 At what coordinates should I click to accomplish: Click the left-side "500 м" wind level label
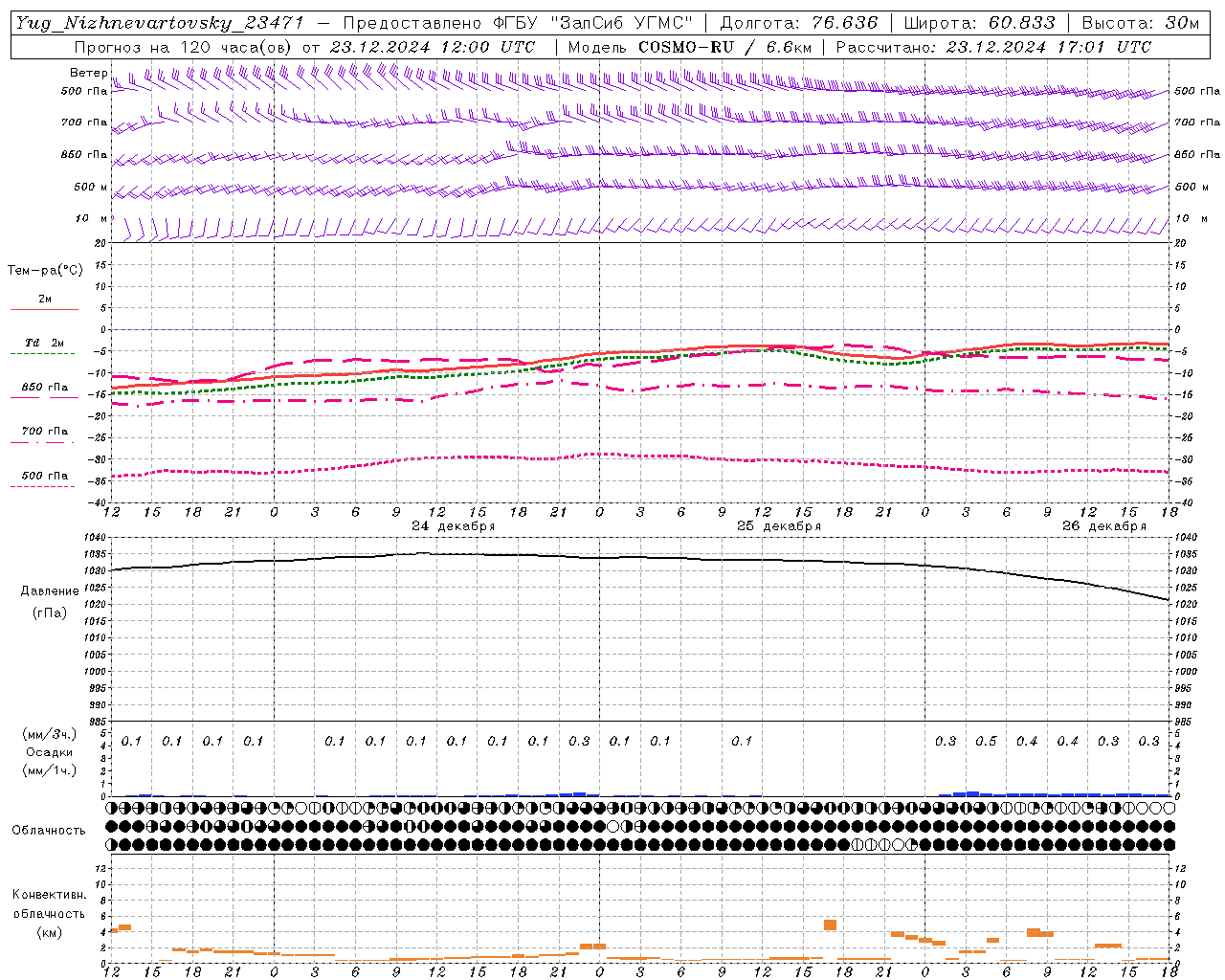[91, 187]
